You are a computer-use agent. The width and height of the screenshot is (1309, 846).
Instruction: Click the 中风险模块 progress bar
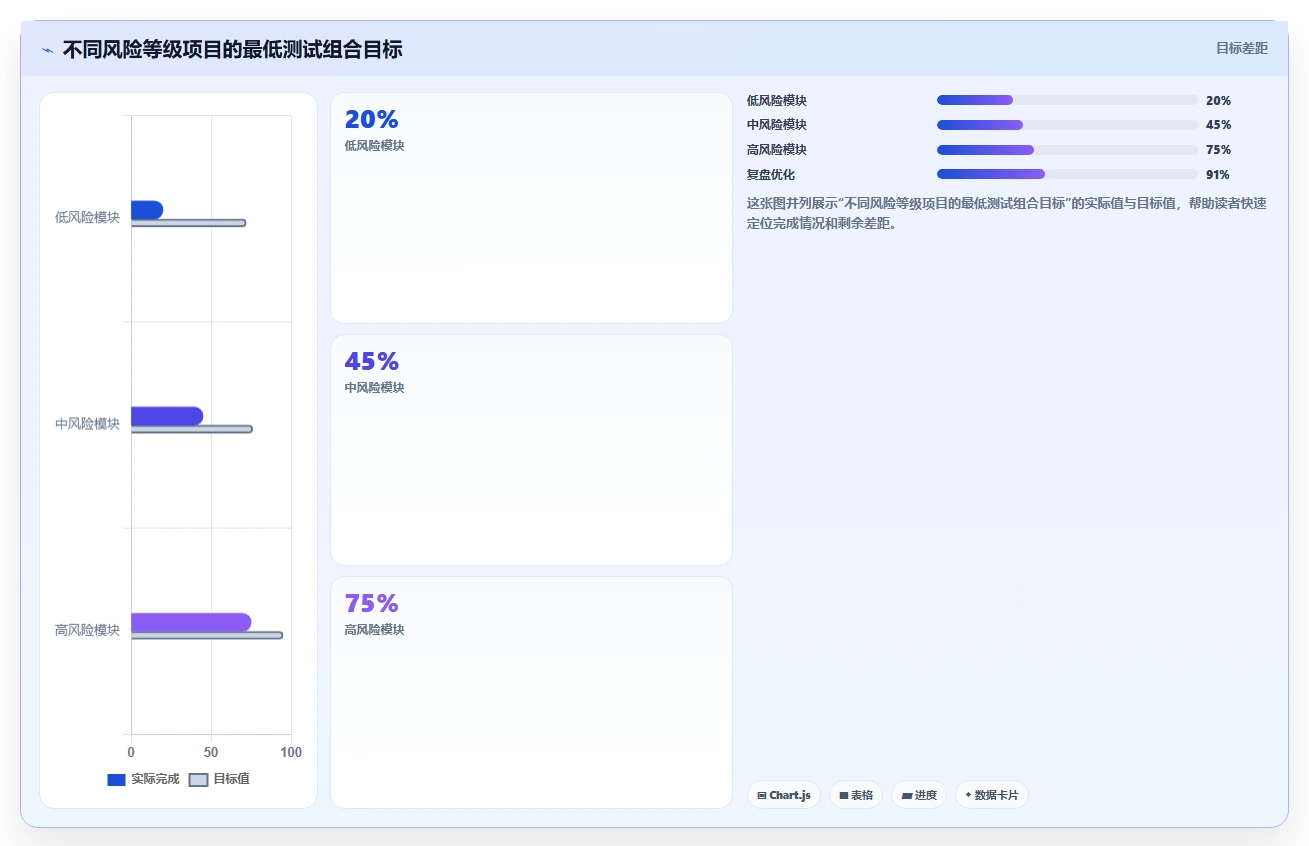tap(1067, 125)
